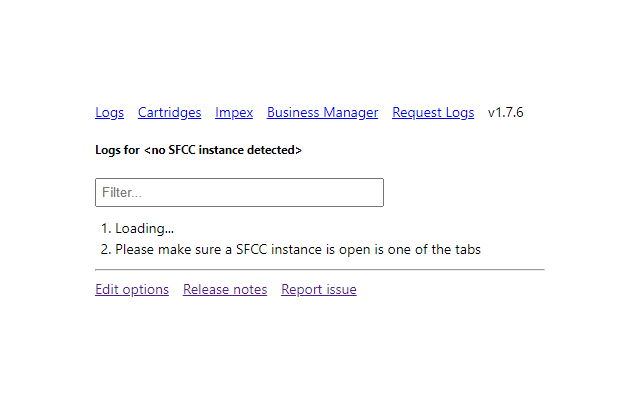Click the 'Logs for' heading label
640x400 pixels.
(x=117, y=151)
